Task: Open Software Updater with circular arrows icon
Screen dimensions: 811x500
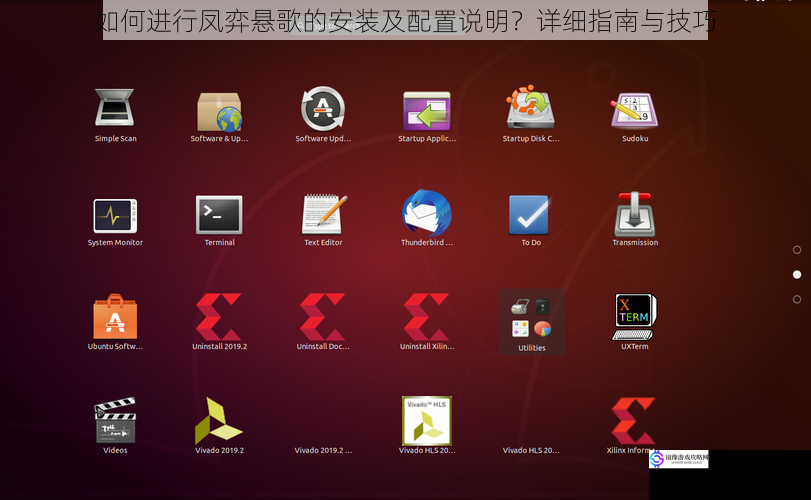Action: click(323, 108)
